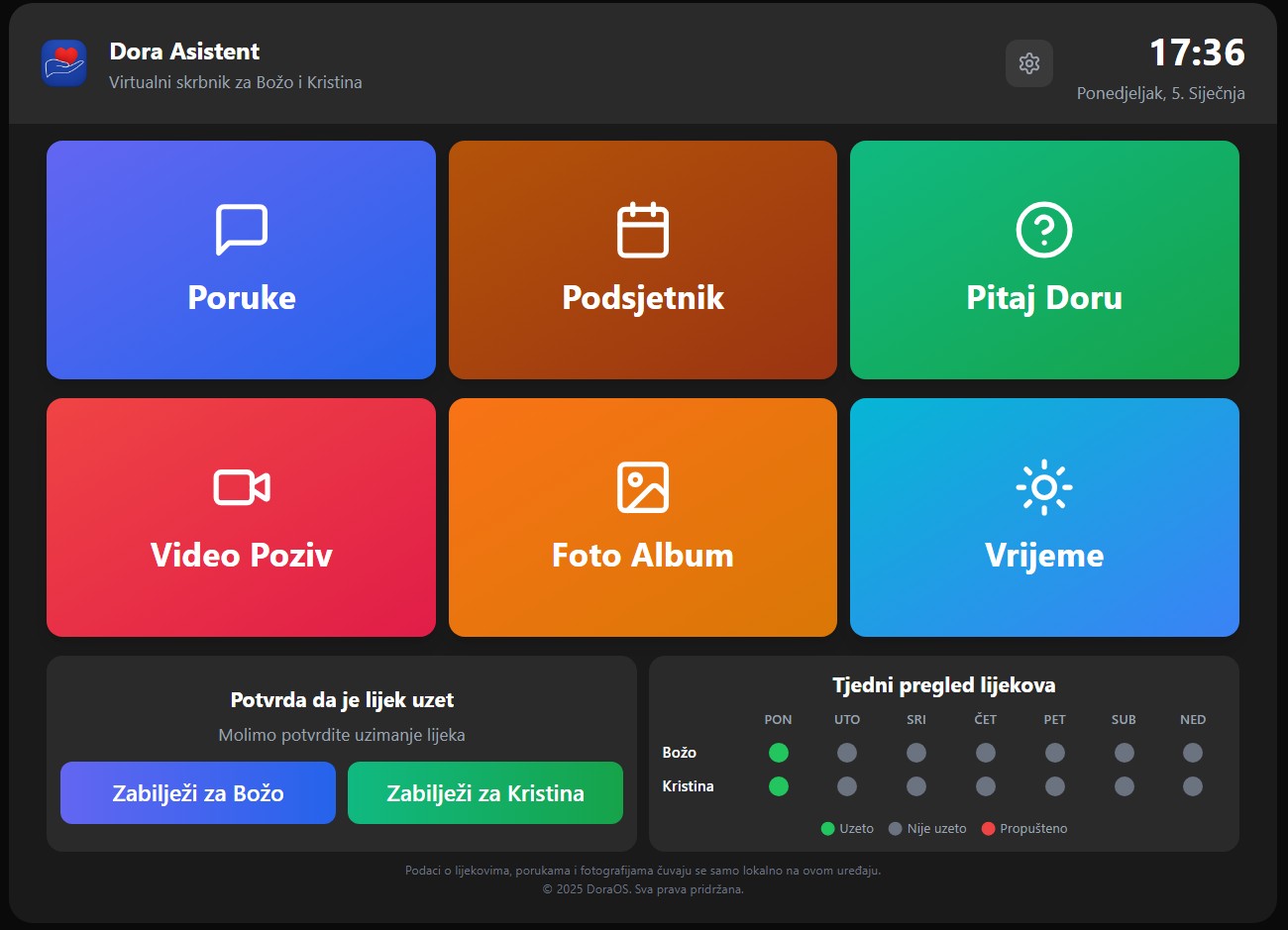Select the picture icon in Foto Album
This screenshot has width=1288, height=930.
pyautogui.click(x=642, y=486)
